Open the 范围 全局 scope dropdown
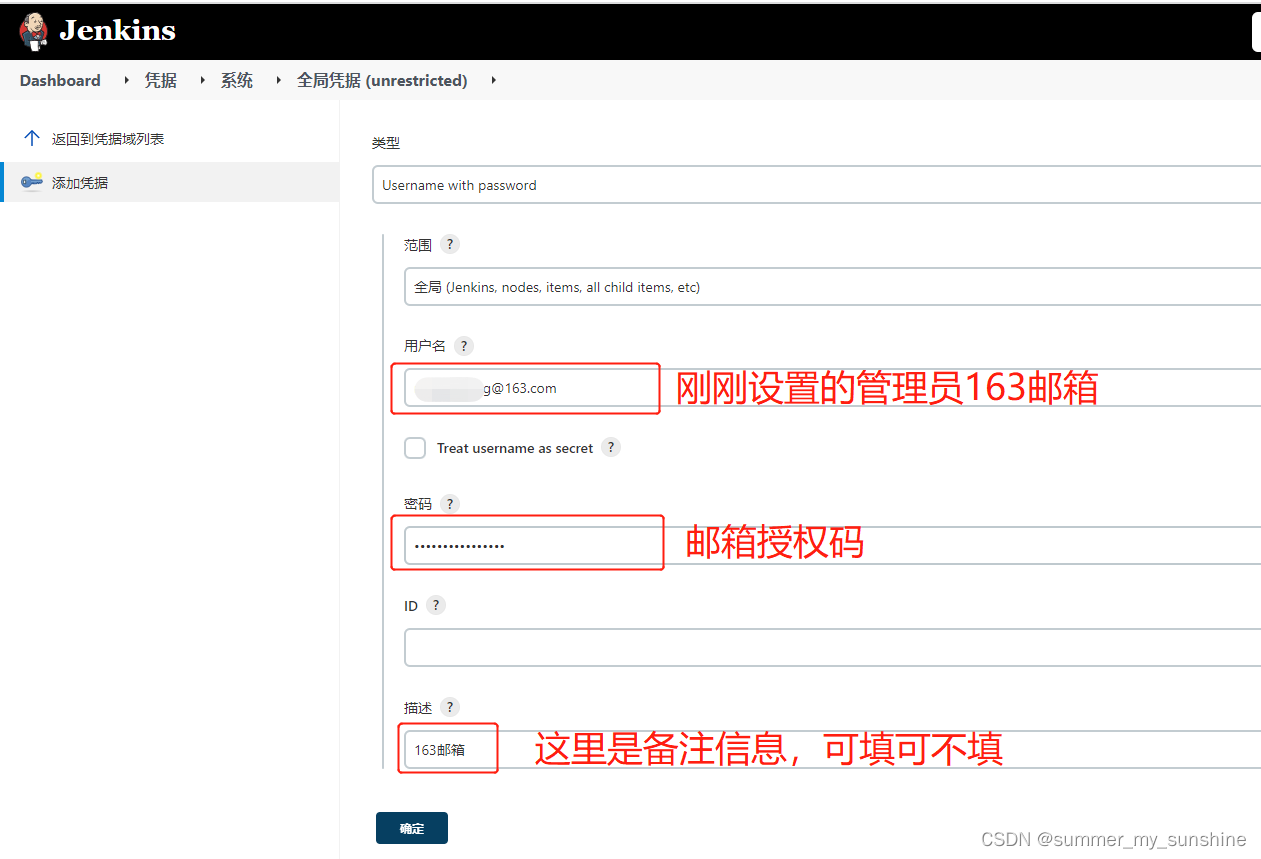 click(832, 287)
